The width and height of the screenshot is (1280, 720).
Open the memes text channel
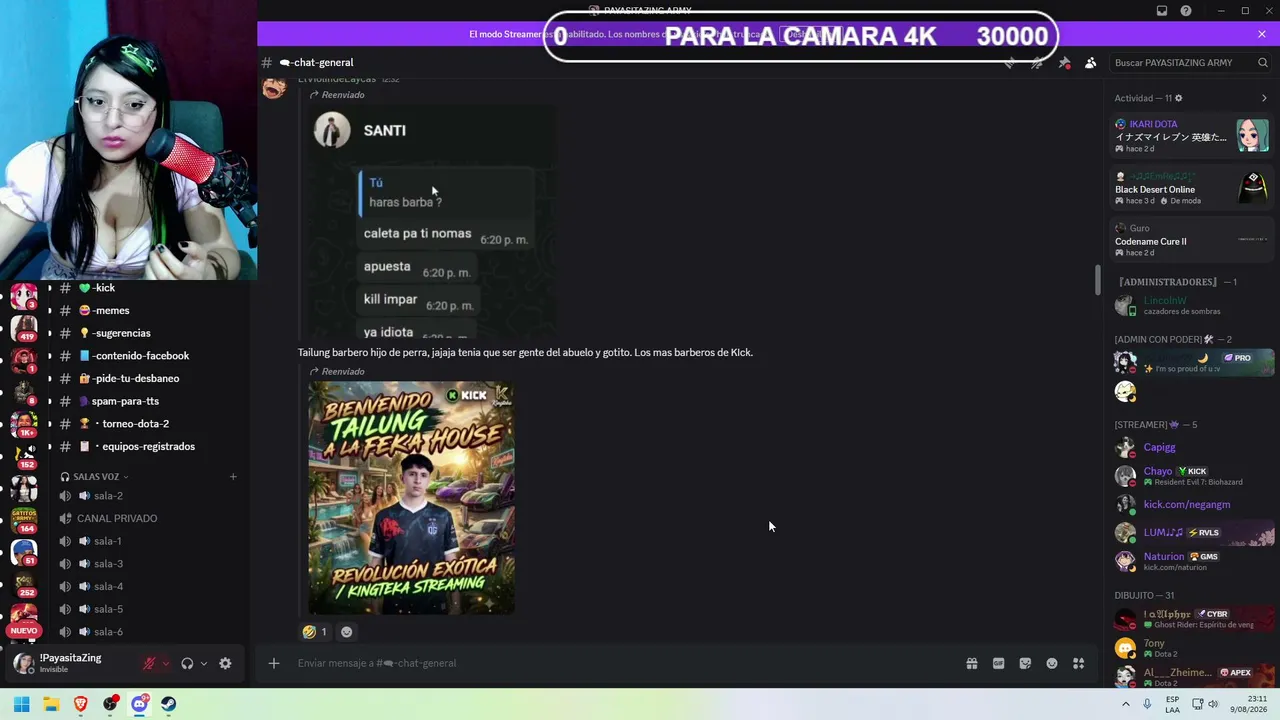point(147,310)
